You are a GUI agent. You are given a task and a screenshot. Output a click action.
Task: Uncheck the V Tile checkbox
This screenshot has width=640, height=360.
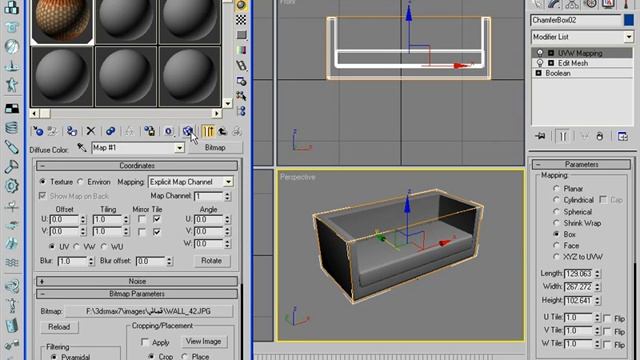coord(157,232)
